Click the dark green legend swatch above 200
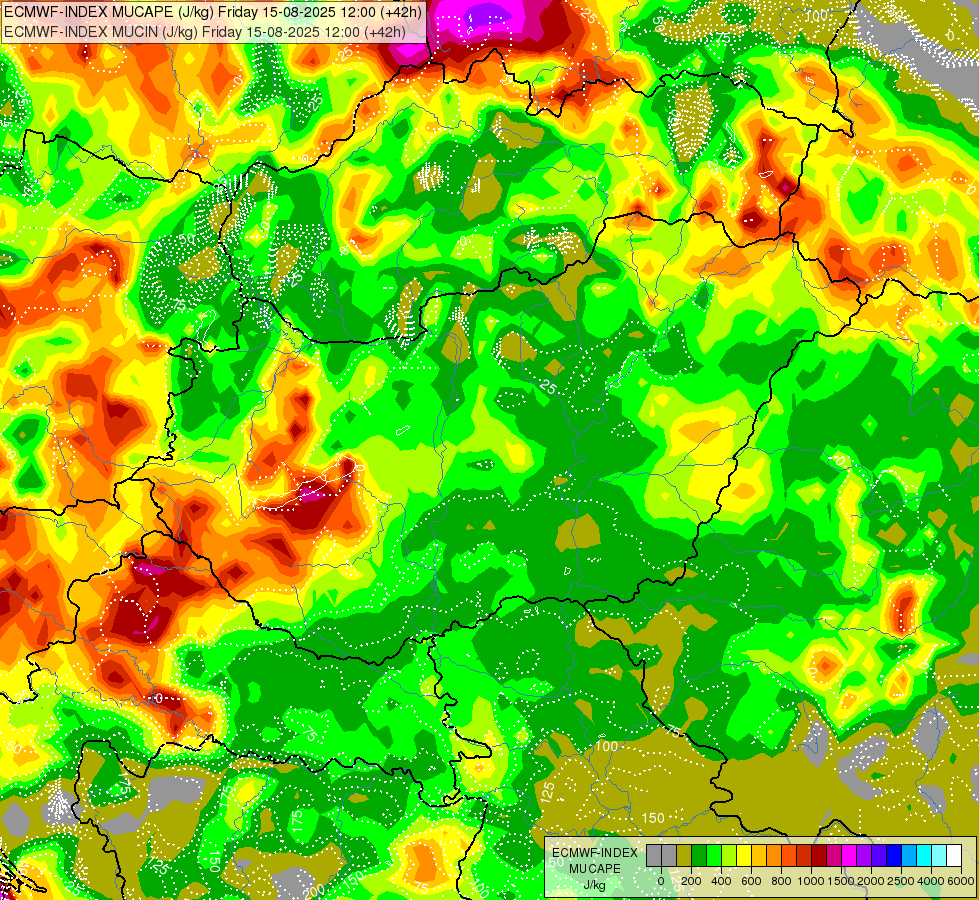The height and width of the screenshot is (900, 979). tap(699, 855)
